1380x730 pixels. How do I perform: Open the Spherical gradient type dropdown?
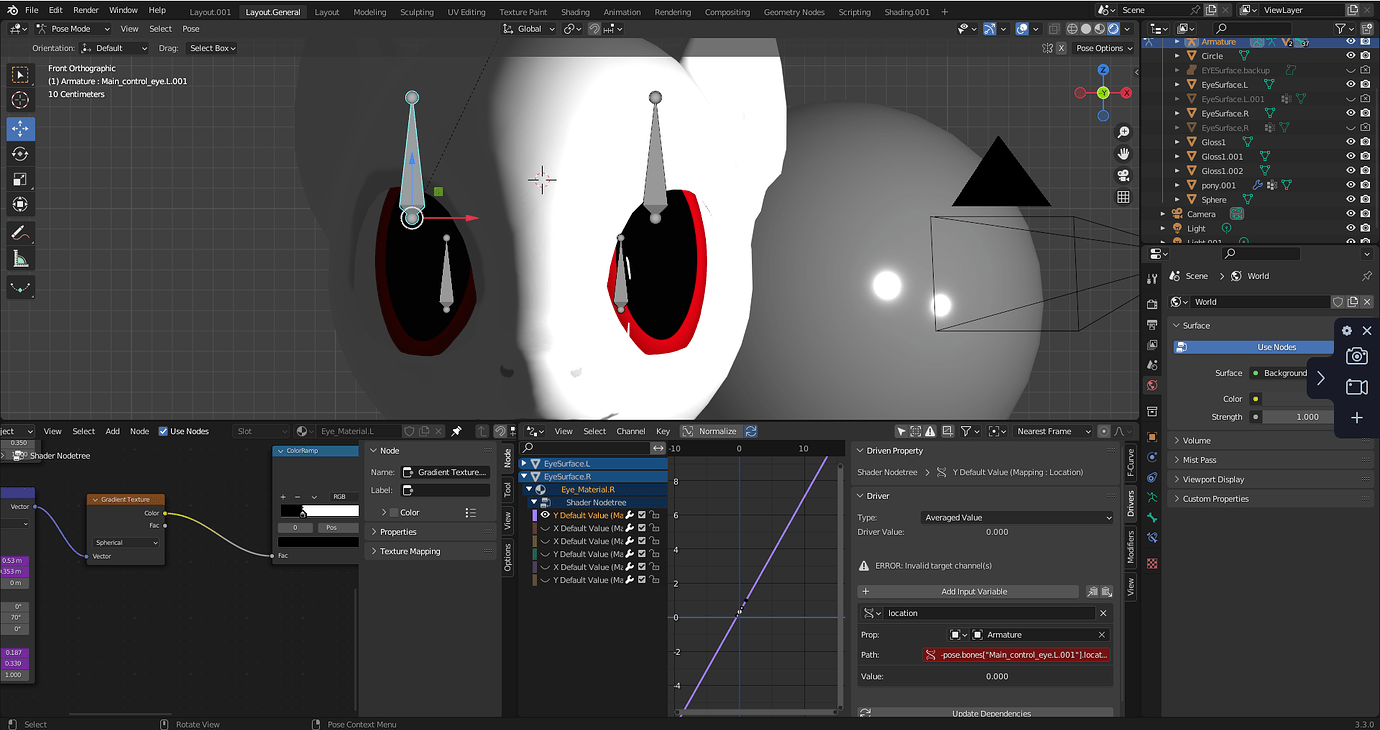pos(126,542)
